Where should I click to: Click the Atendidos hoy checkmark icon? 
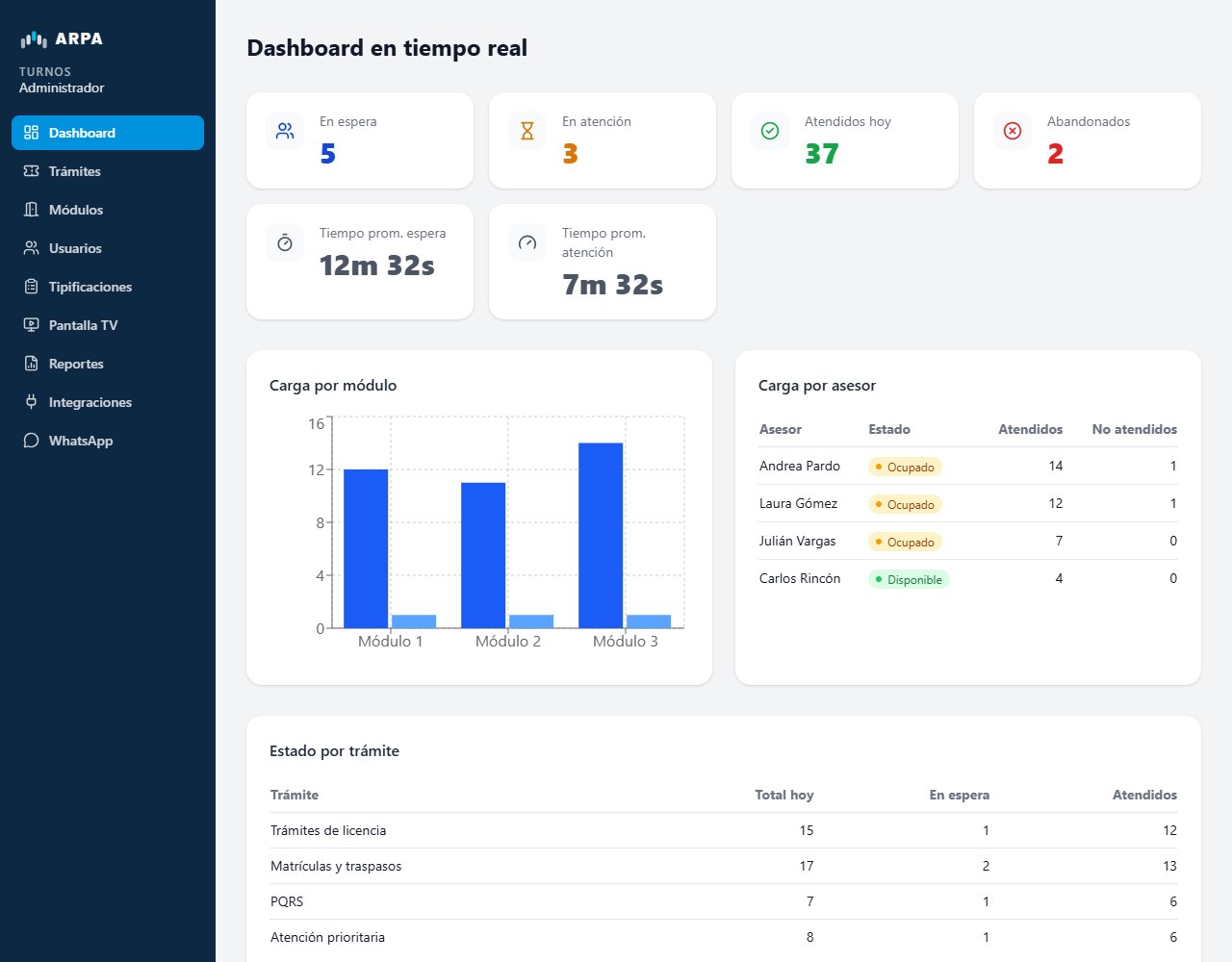[770, 131]
